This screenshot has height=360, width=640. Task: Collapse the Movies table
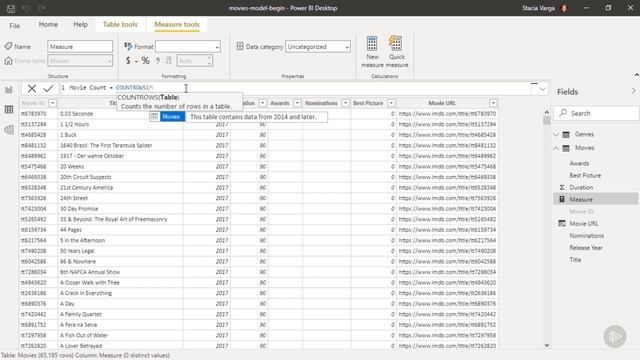[556, 148]
